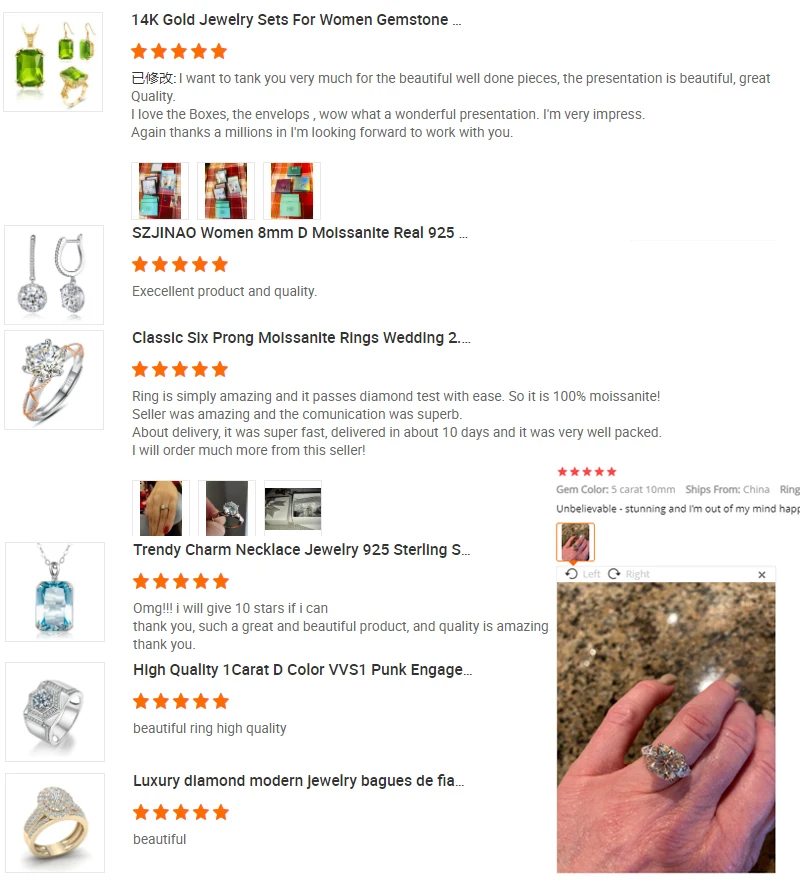The image size is (800, 880).
Task: View ring box packaging review photo
Action: (293, 508)
